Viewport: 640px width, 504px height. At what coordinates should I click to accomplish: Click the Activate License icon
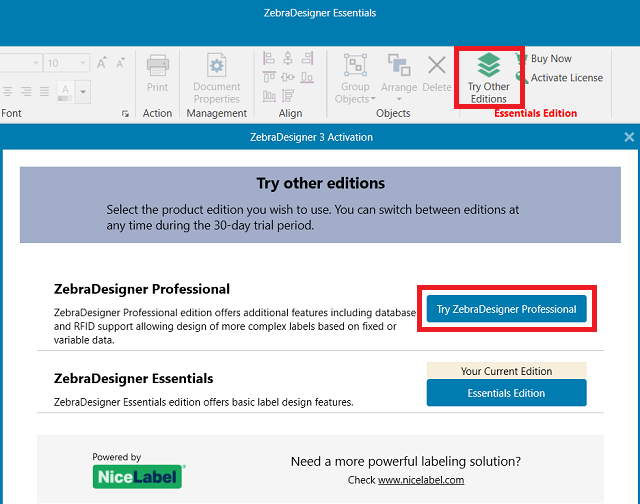click(521, 78)
